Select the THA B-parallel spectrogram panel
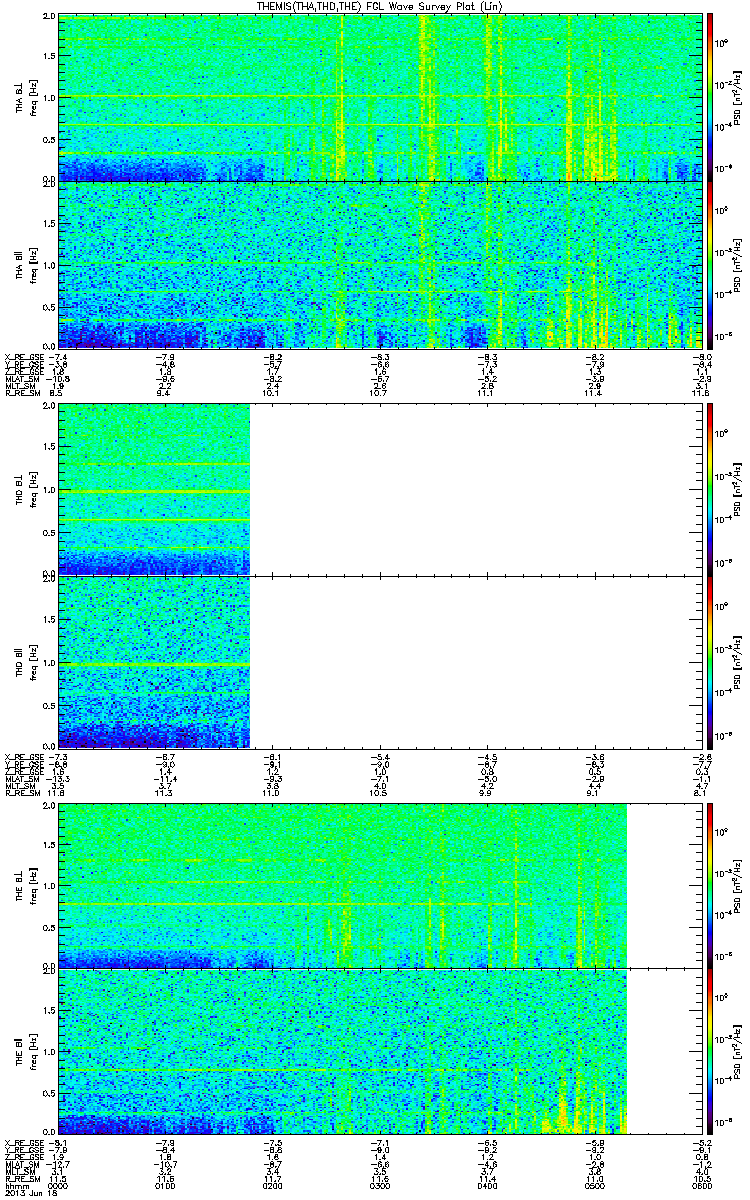This screenshot has width=750, height=1200. [x=381, y=264]
